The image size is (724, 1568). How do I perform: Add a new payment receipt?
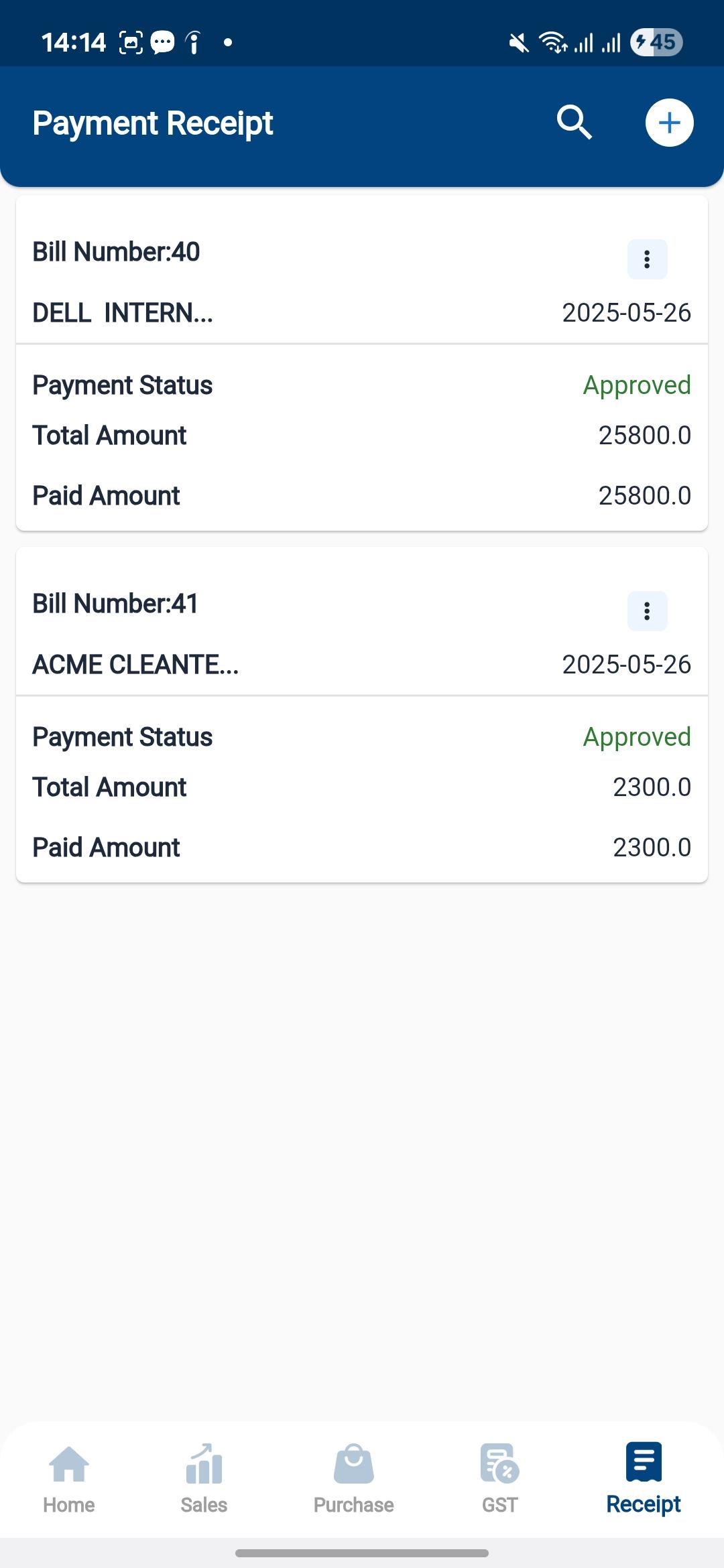pyautogui.click(x=669, y=123)
